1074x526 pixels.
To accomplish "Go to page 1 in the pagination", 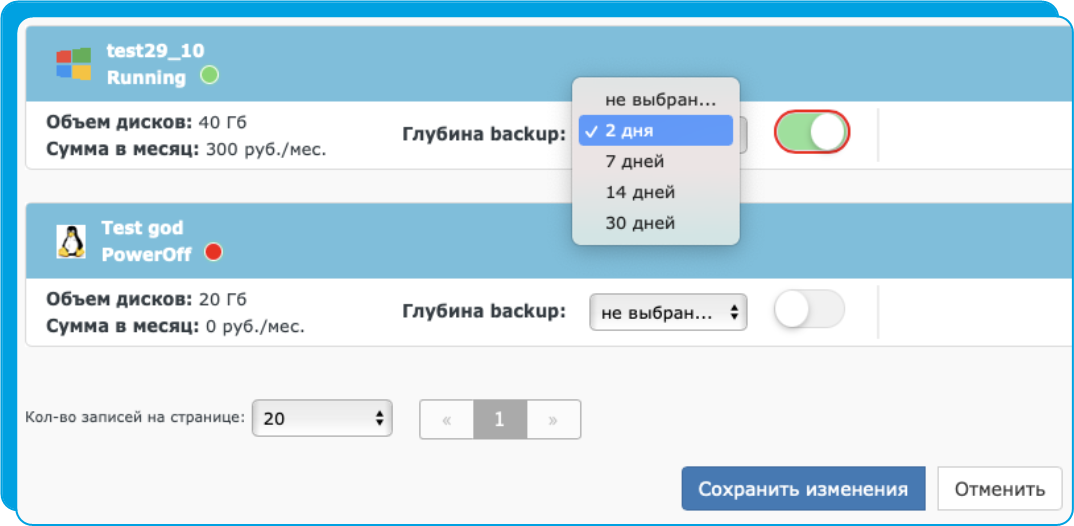I will (500, 419).
